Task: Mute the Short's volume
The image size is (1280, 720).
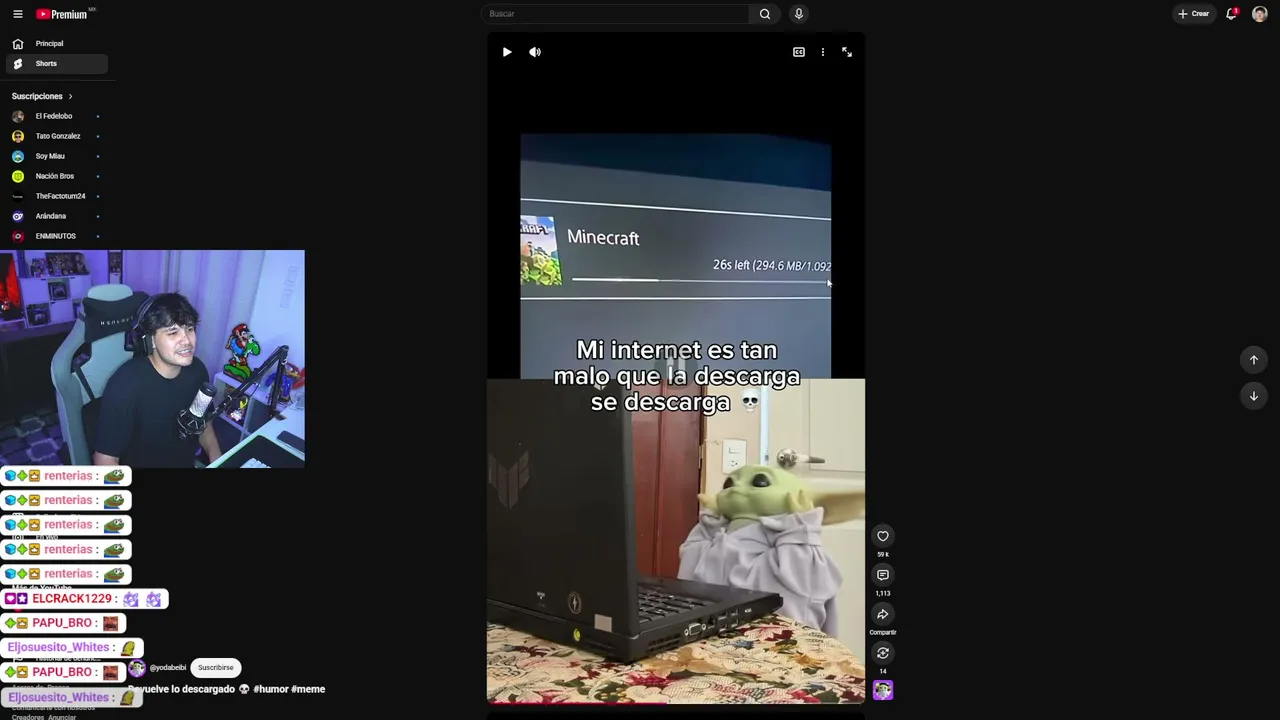Action: [535, 52]
